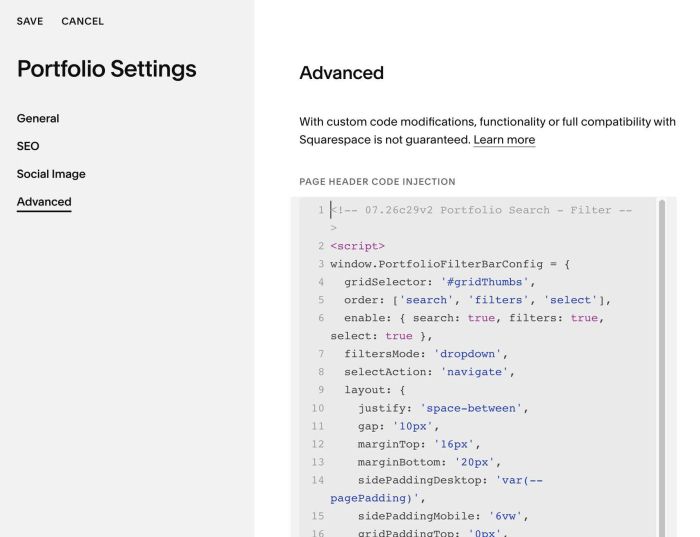
Task: Select the Advanced tab in sidebar
Action: click(x=44, y=202)
